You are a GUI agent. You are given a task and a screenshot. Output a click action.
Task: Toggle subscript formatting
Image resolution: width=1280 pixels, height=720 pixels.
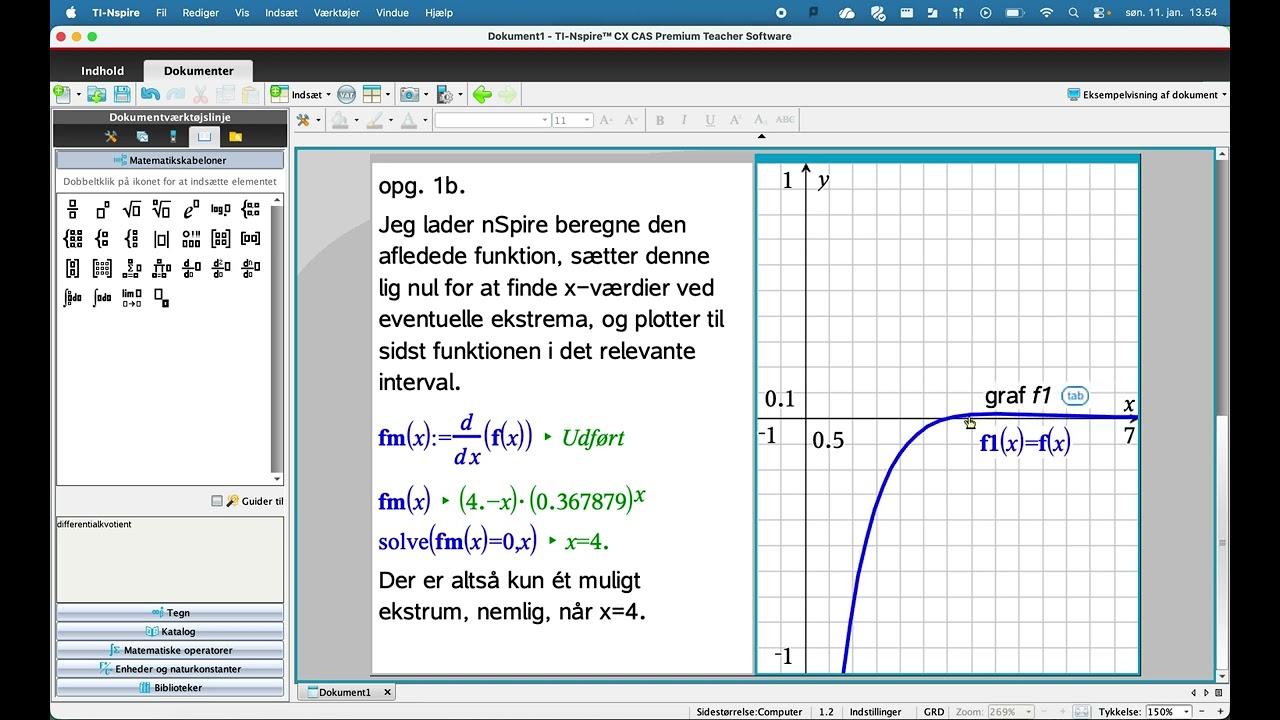tap(760, 120)
